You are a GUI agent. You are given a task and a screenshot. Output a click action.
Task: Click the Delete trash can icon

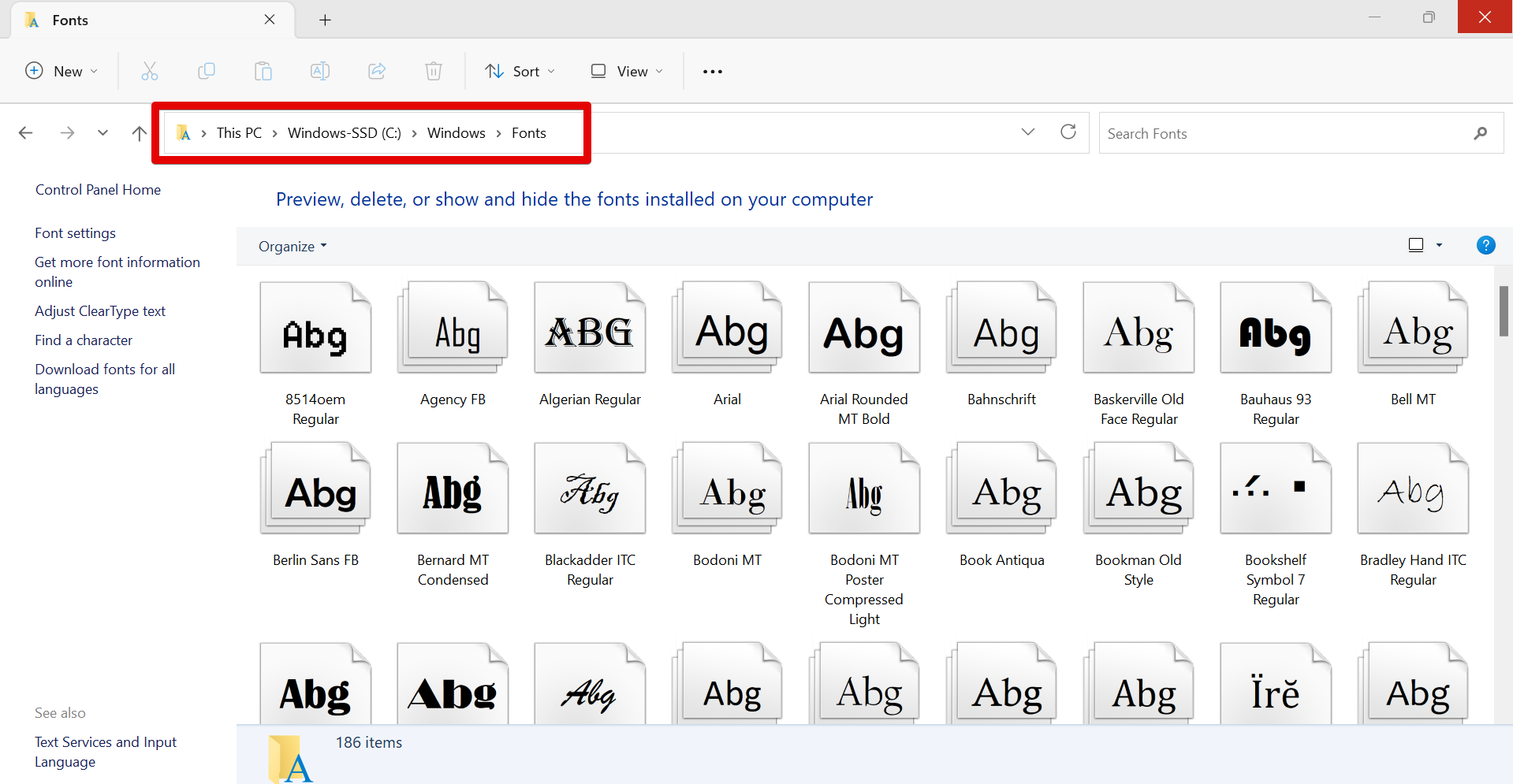click(434, 72)
